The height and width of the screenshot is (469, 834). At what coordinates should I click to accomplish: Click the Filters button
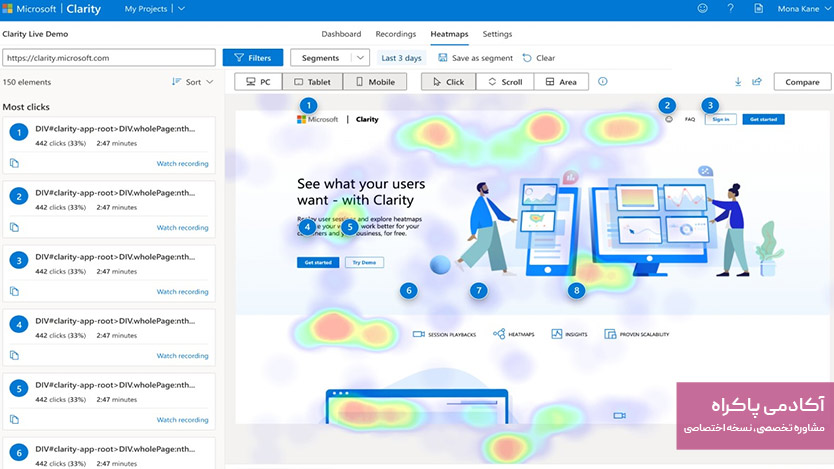(253, 57)
